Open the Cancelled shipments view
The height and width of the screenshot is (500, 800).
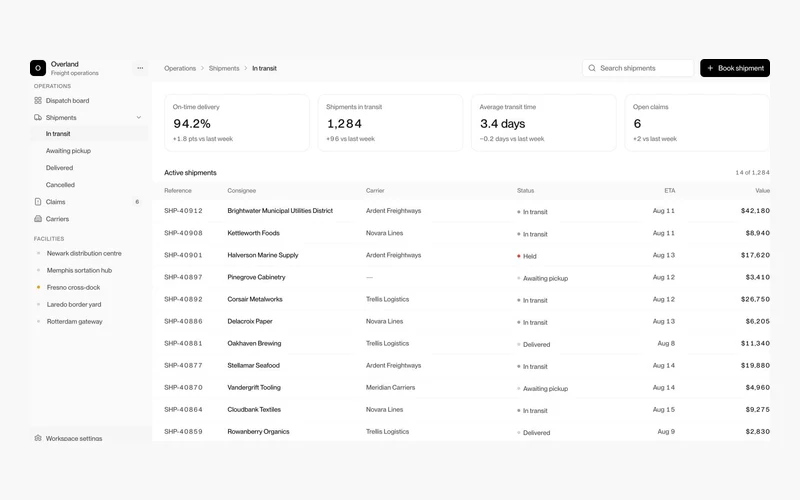89,185
